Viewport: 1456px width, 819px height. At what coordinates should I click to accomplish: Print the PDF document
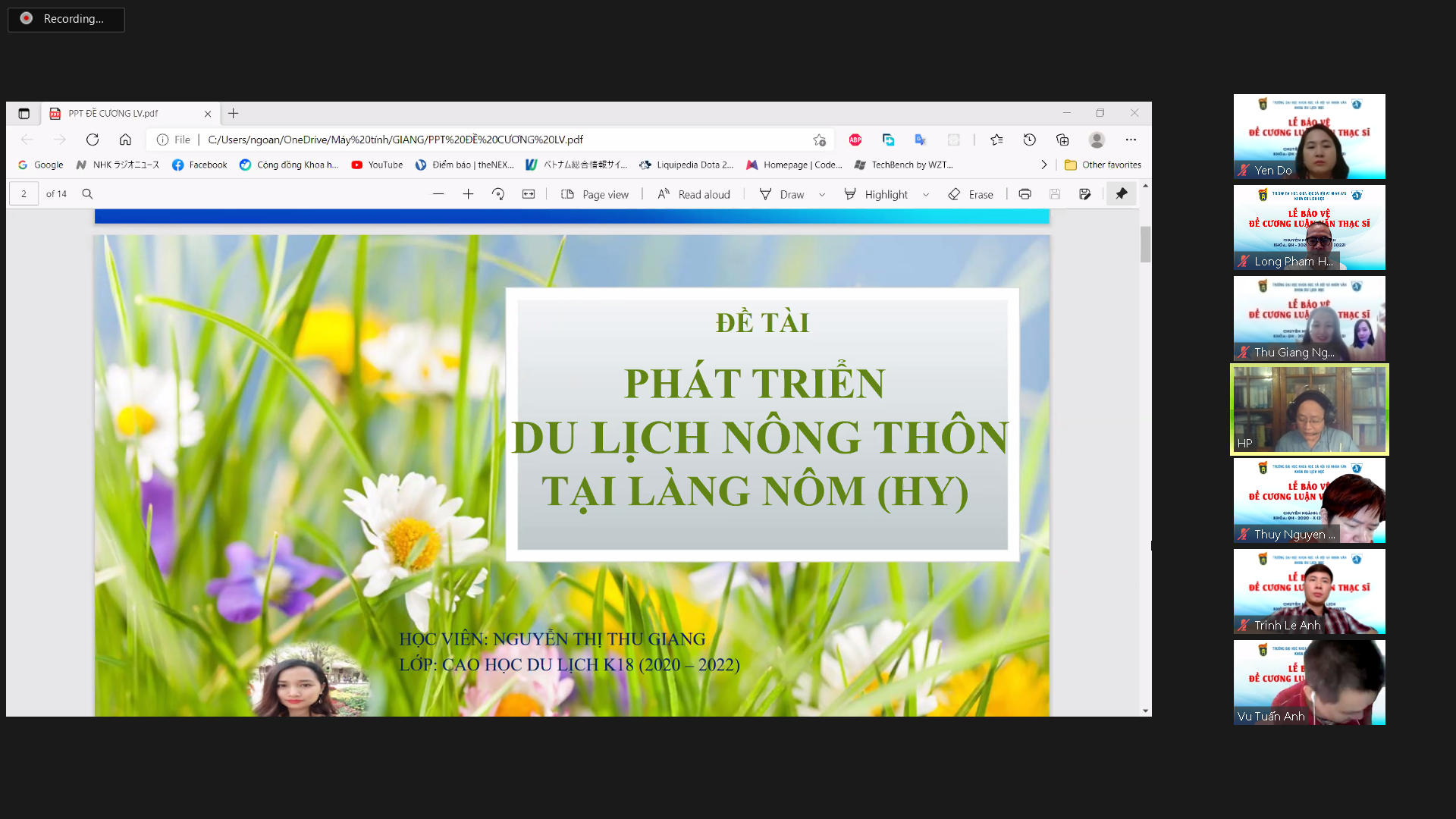pos(1025,194)
